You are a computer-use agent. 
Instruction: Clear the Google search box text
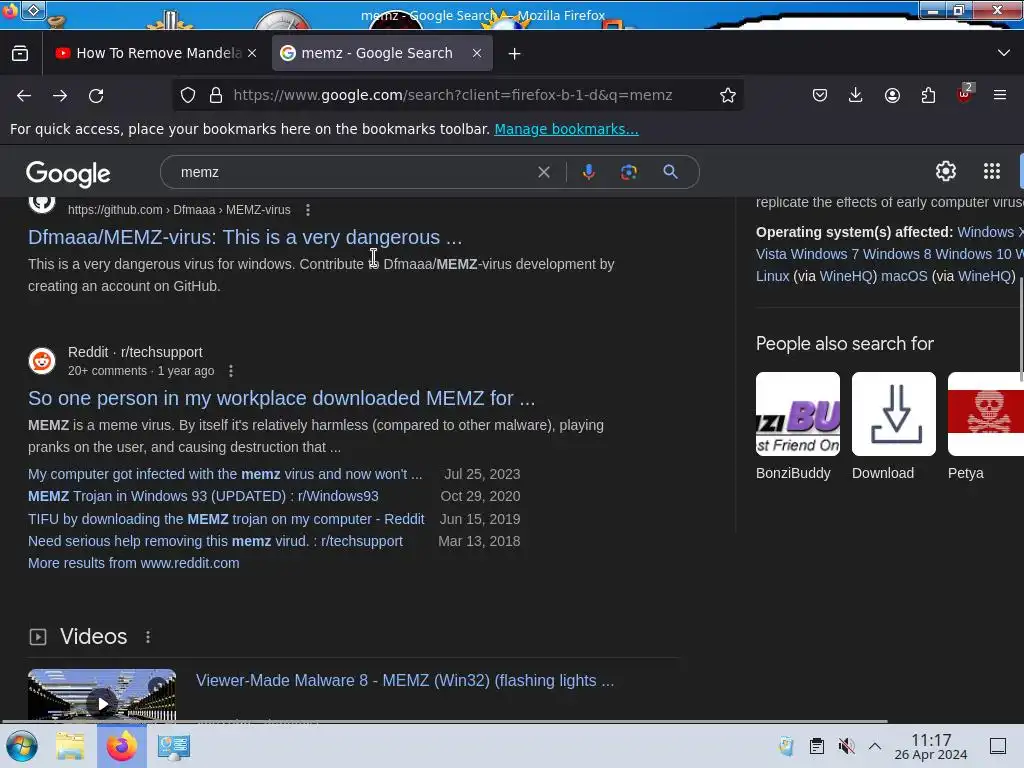tap(543, 172)
